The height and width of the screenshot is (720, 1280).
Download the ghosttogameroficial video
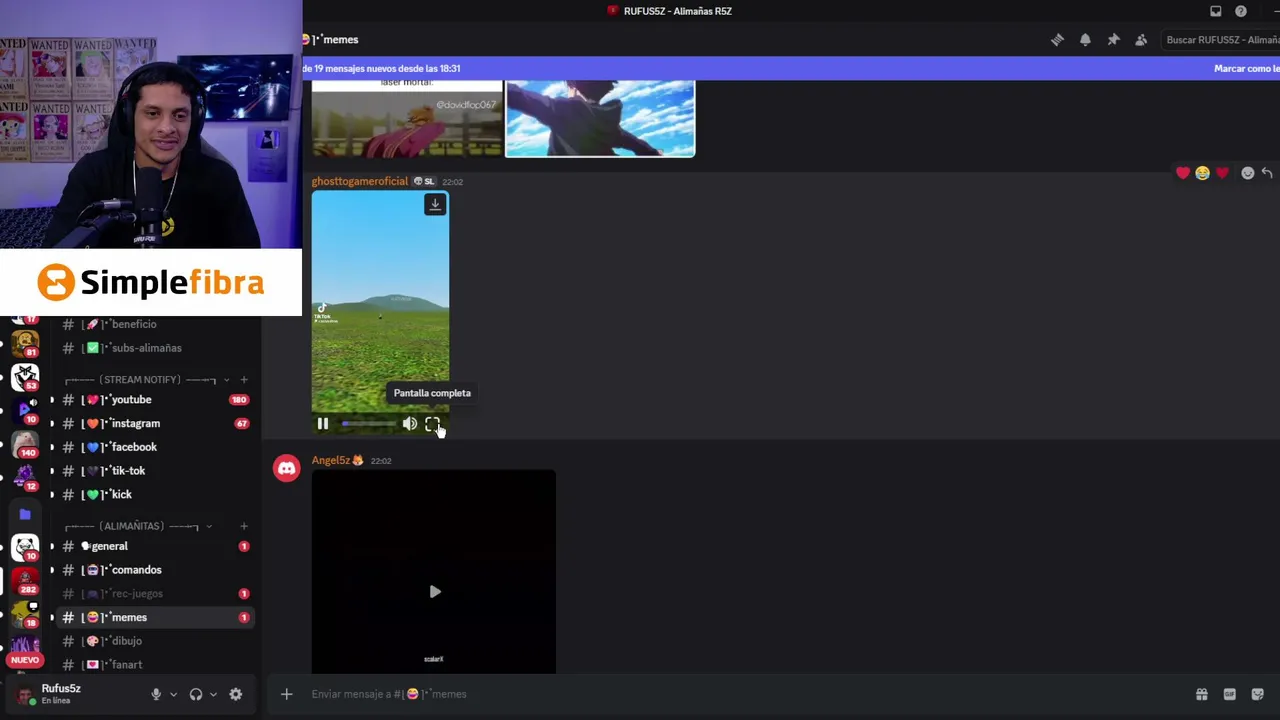pyautogui.click(x=435, y=204)
